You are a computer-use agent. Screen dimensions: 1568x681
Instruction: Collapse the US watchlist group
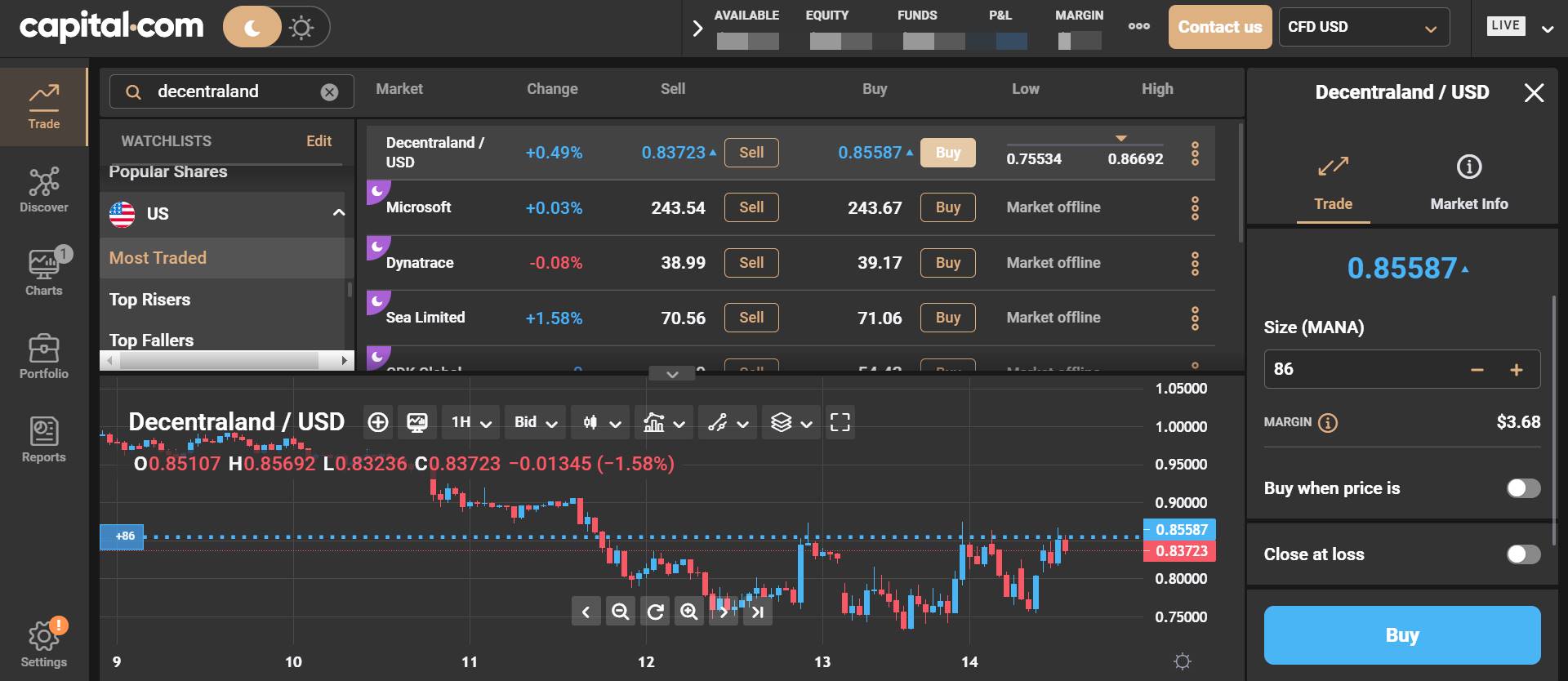[338, 213]
